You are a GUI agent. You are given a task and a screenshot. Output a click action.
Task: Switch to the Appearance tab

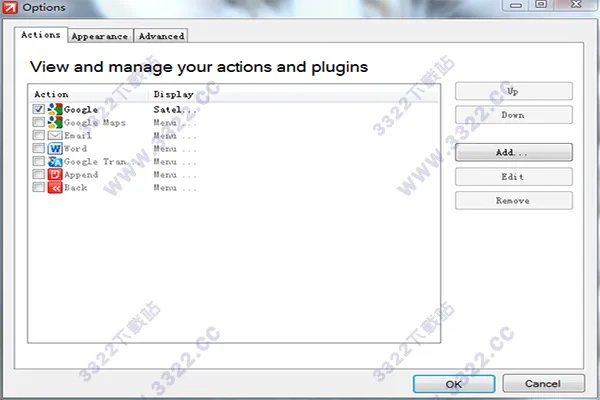[x=100, y=36]
